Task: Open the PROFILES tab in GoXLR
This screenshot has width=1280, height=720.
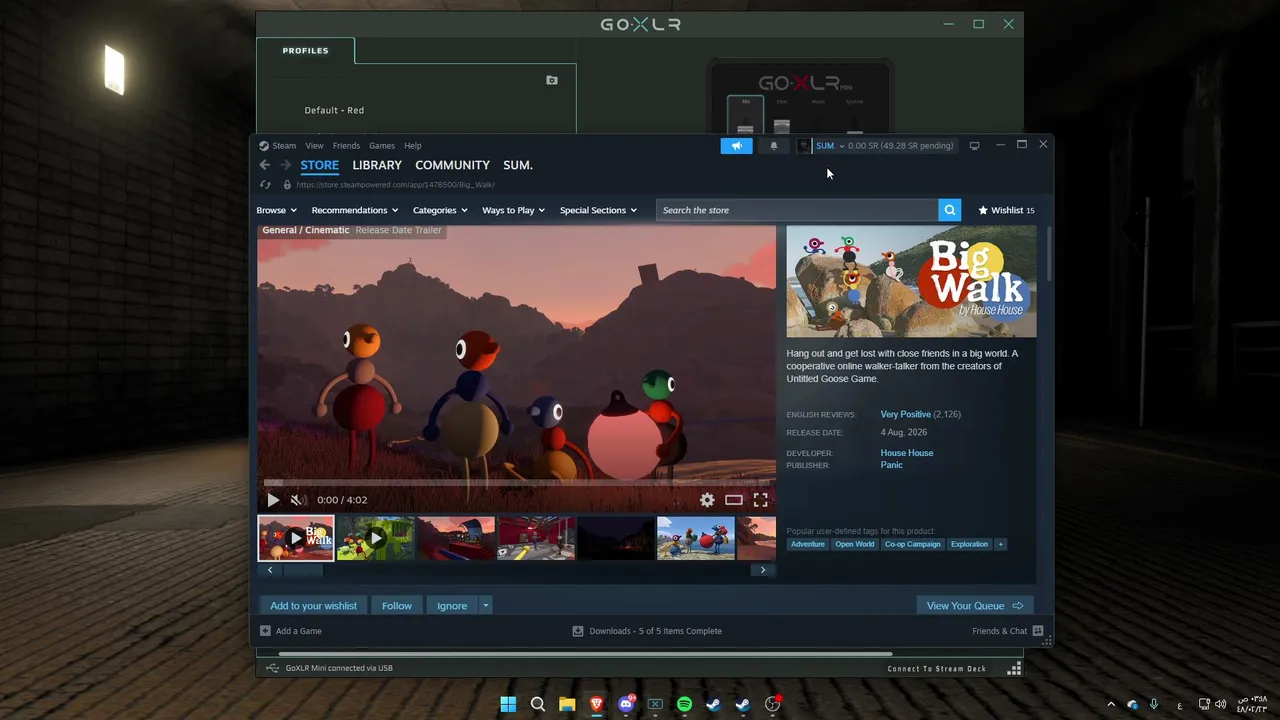Action: 306,51
